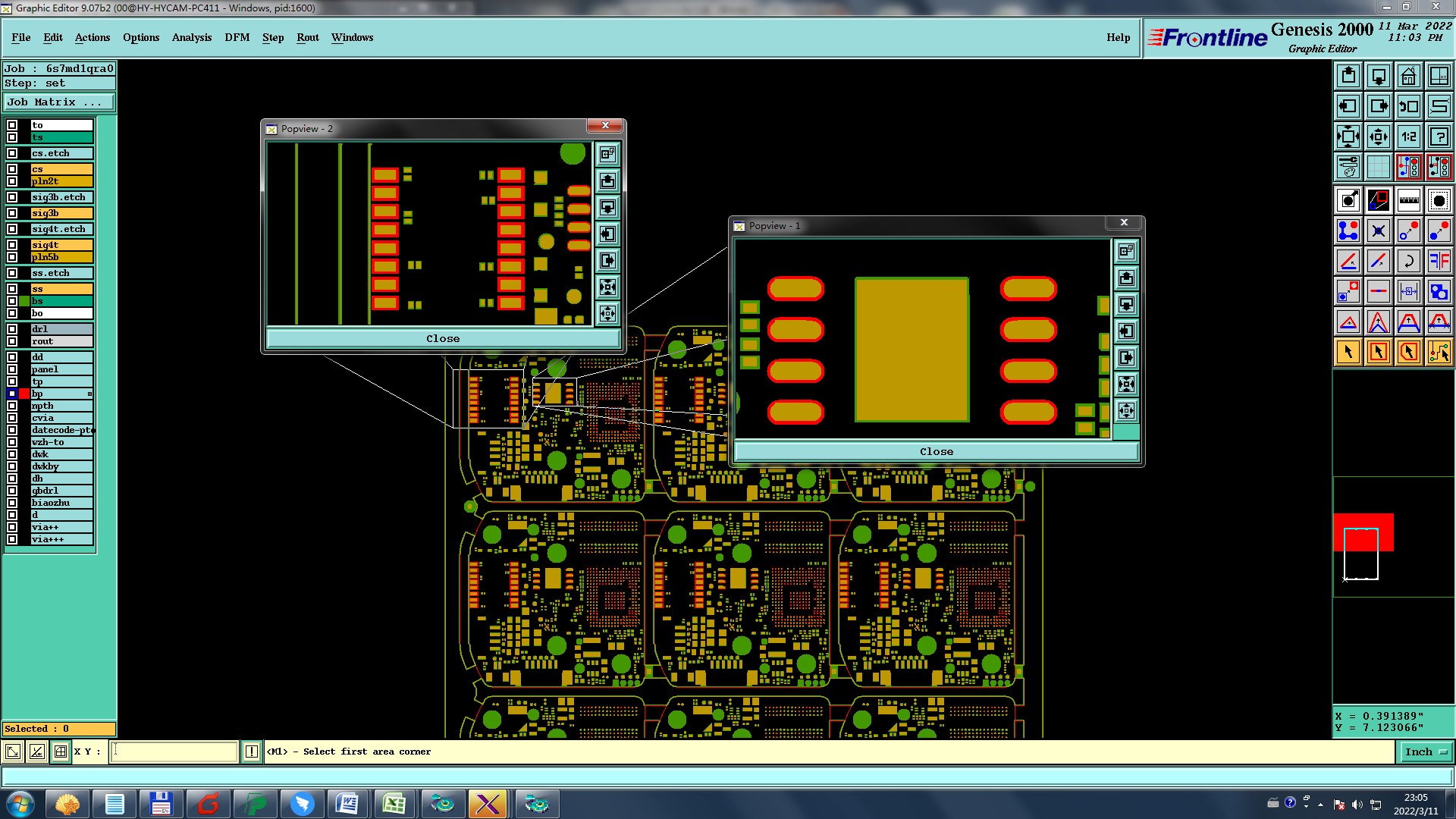Select the polygon selection arrow tool
This screenshot has height=819, width=1456.
(1408, 352)
